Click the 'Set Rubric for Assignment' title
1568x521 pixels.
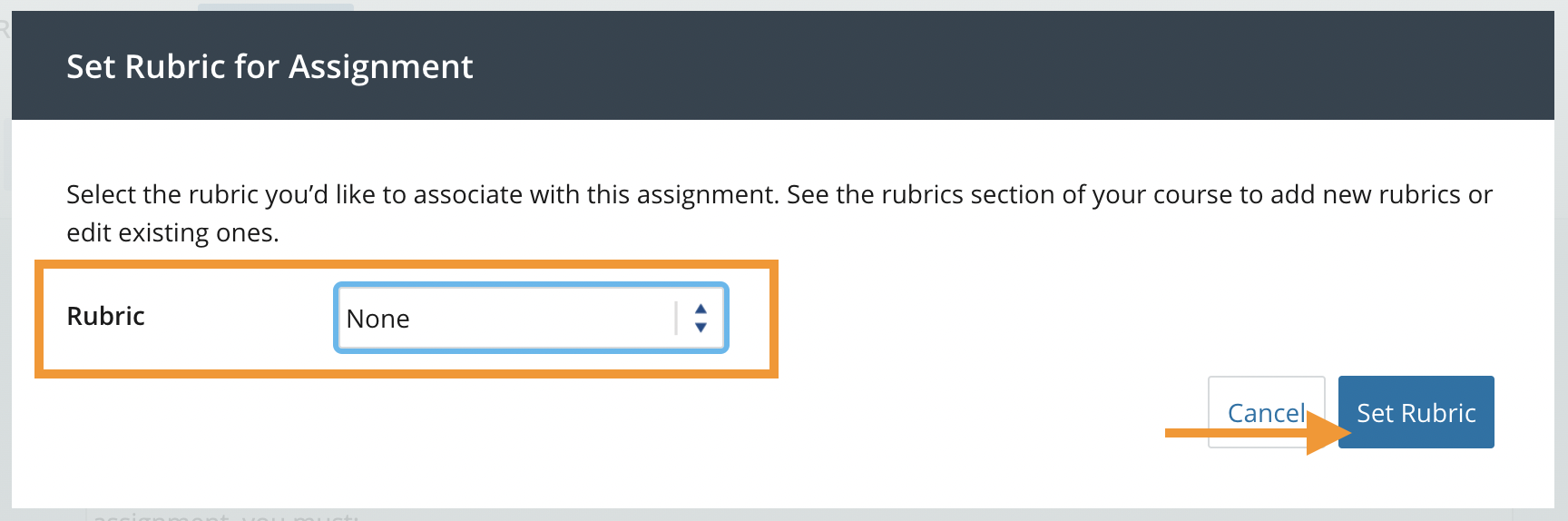[269, 66]
